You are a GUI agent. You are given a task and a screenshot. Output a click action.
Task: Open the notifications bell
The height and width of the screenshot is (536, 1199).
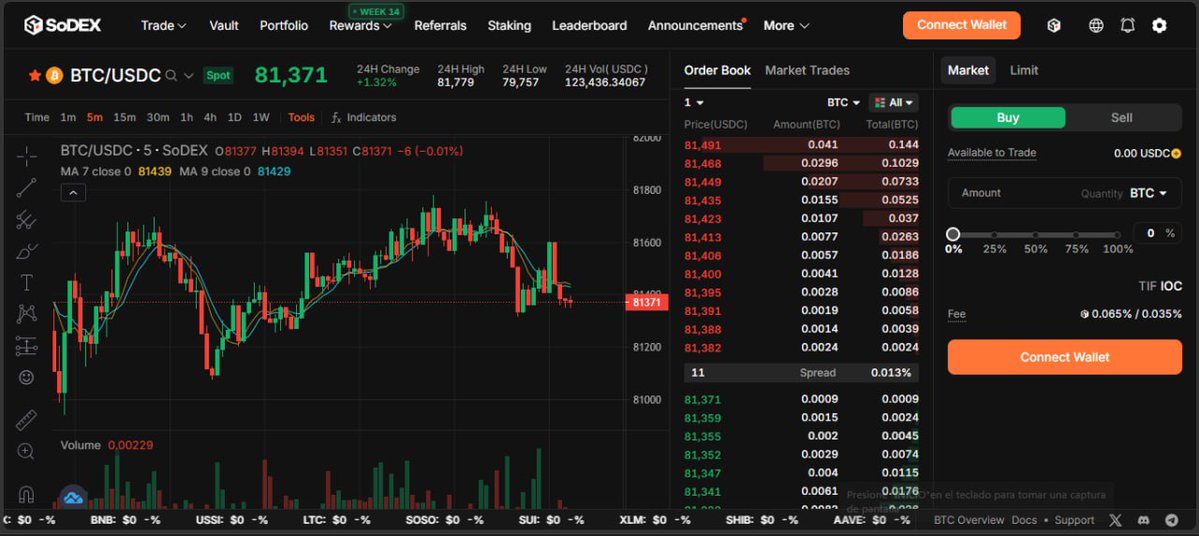click(x=1127, y=25)
